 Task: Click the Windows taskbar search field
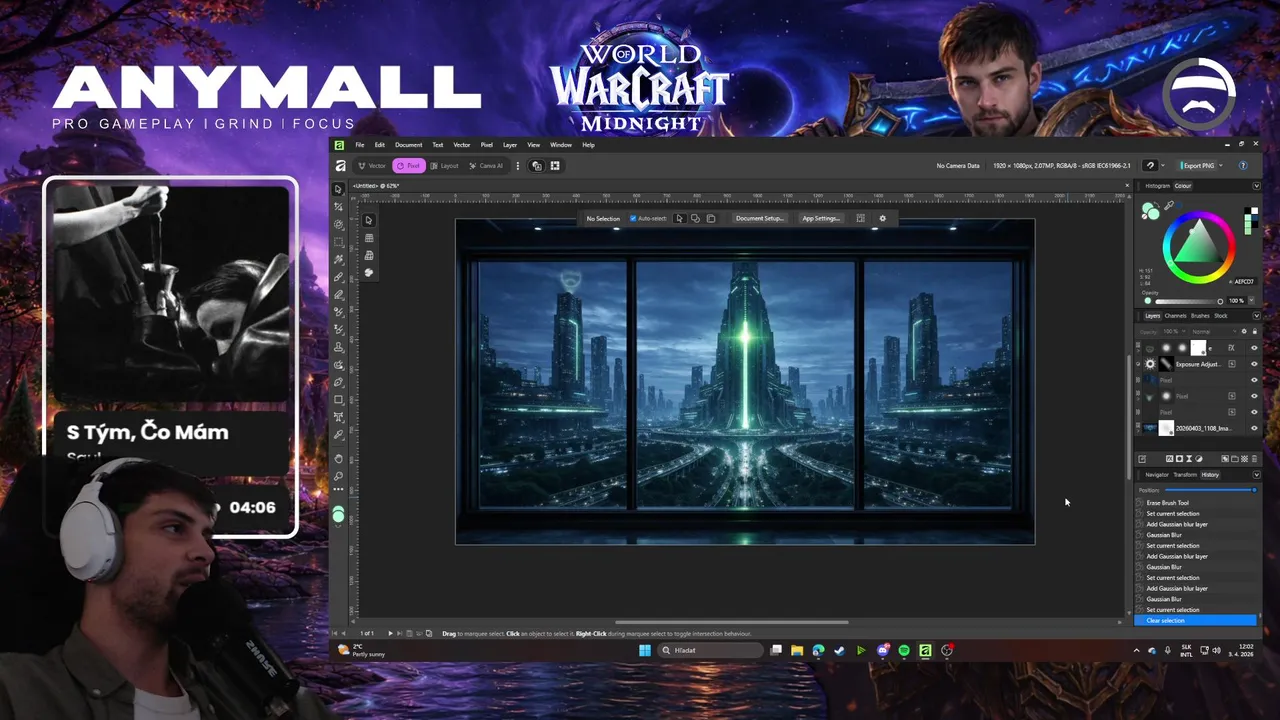[710, 650]
